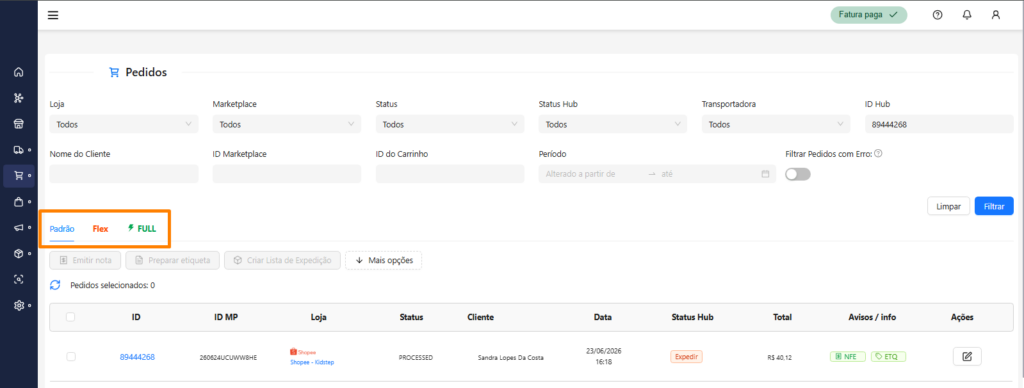Screen dimensions: 1024x388
Task: Open notifications bell icon
Action: pyautogui.click(x=967, y=15)
